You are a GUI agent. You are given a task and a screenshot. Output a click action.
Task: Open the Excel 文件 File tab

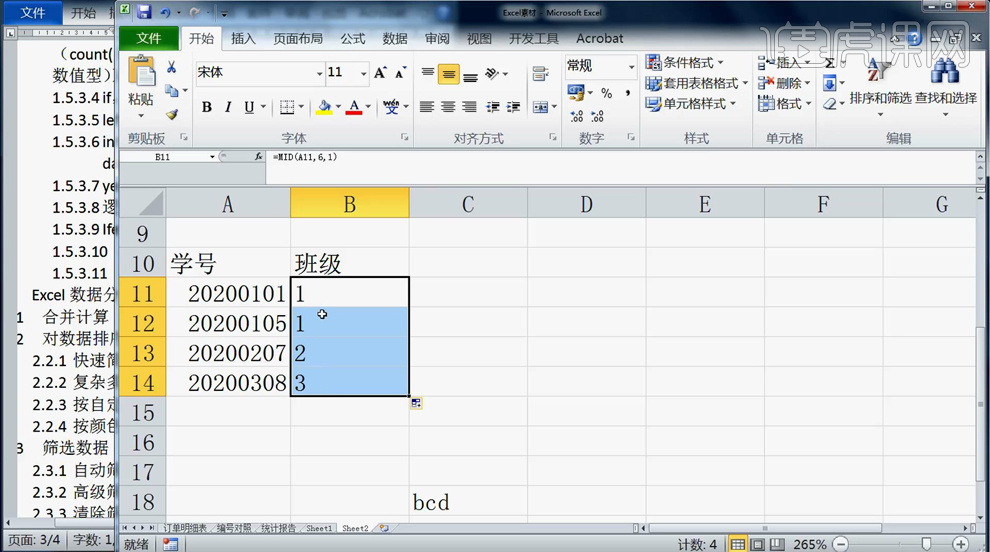point(148,38)
